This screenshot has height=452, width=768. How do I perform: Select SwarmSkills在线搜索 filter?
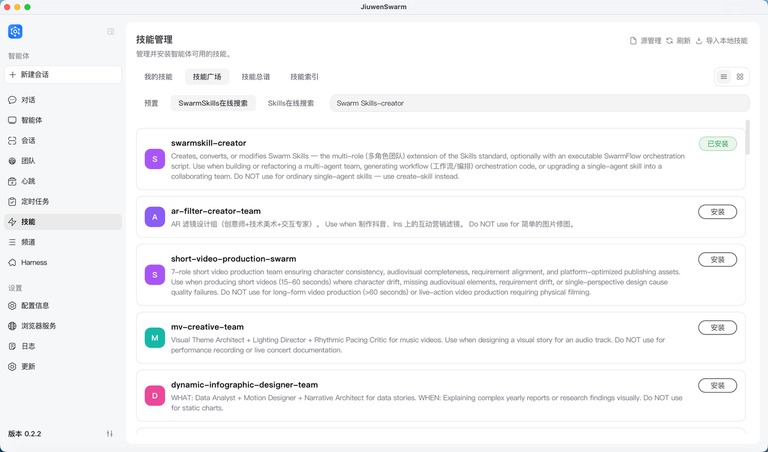[213, 103]
